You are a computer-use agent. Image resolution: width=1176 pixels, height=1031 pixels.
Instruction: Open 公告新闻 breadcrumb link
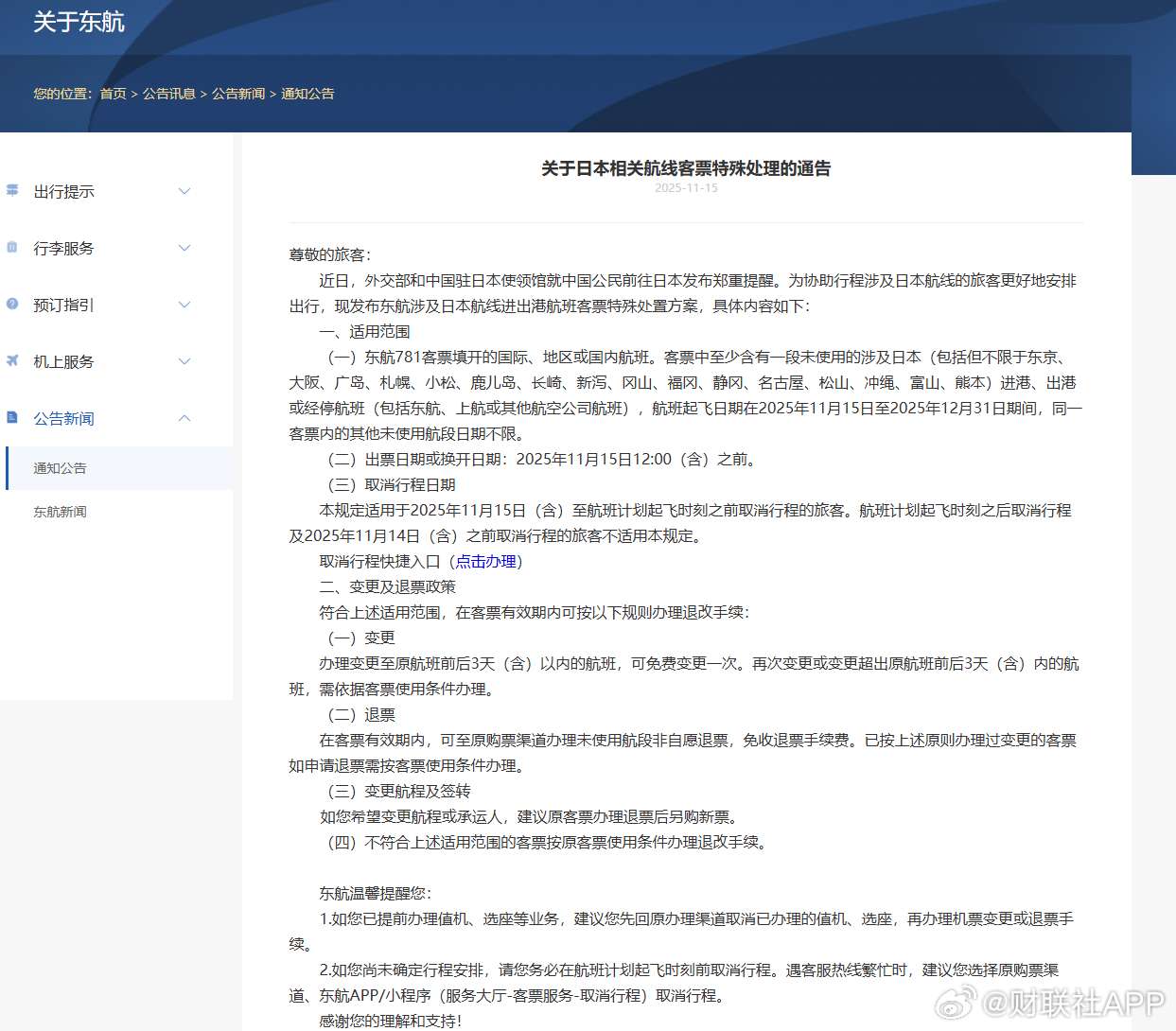click(238, 94)
